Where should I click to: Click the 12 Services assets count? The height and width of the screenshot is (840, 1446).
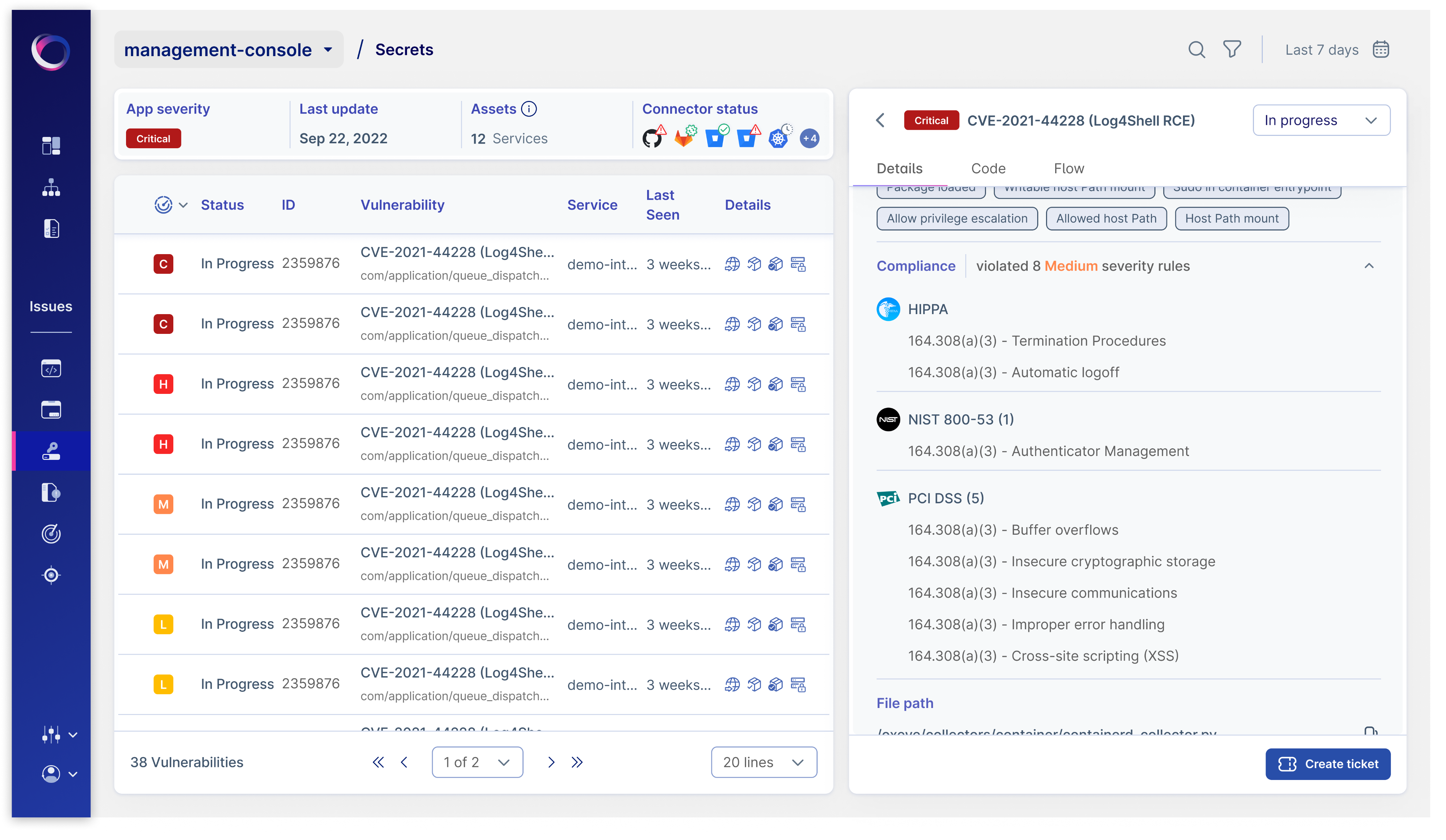pos(509,138)
